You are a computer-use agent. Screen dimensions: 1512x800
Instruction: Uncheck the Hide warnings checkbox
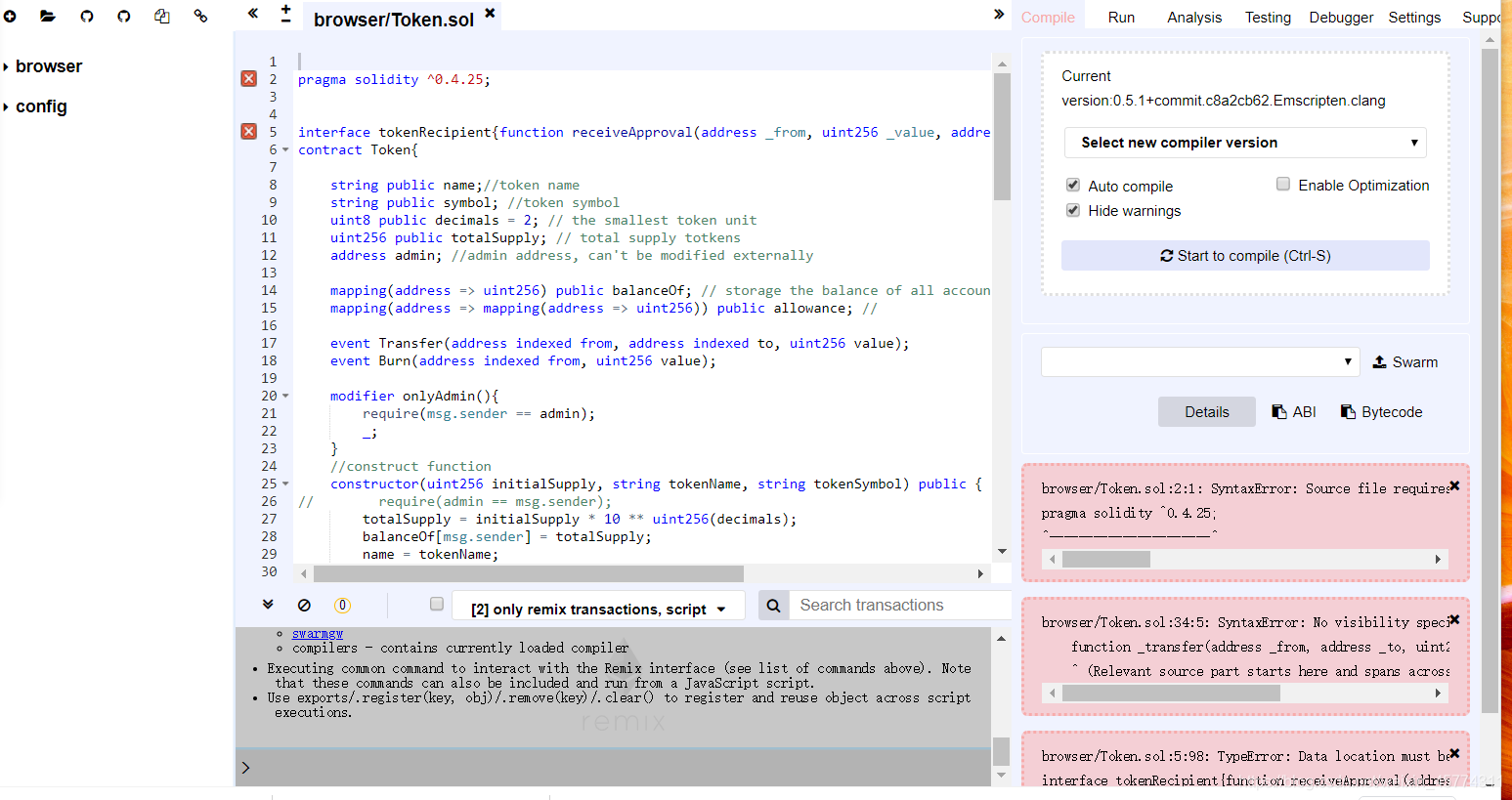pyautogui.click(x=1073, y=210)
